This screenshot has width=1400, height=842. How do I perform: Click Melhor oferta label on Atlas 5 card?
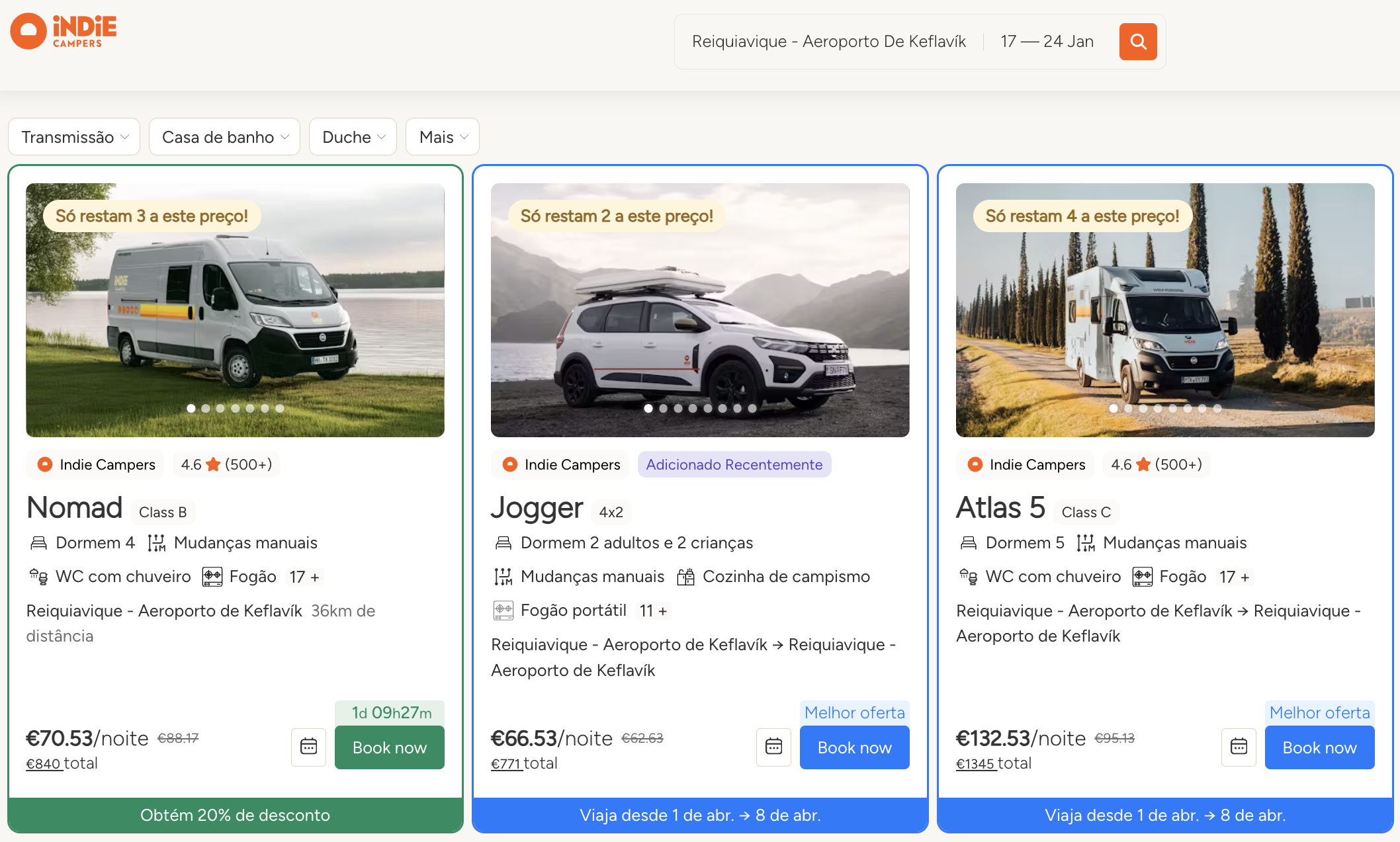[1320, 712]
